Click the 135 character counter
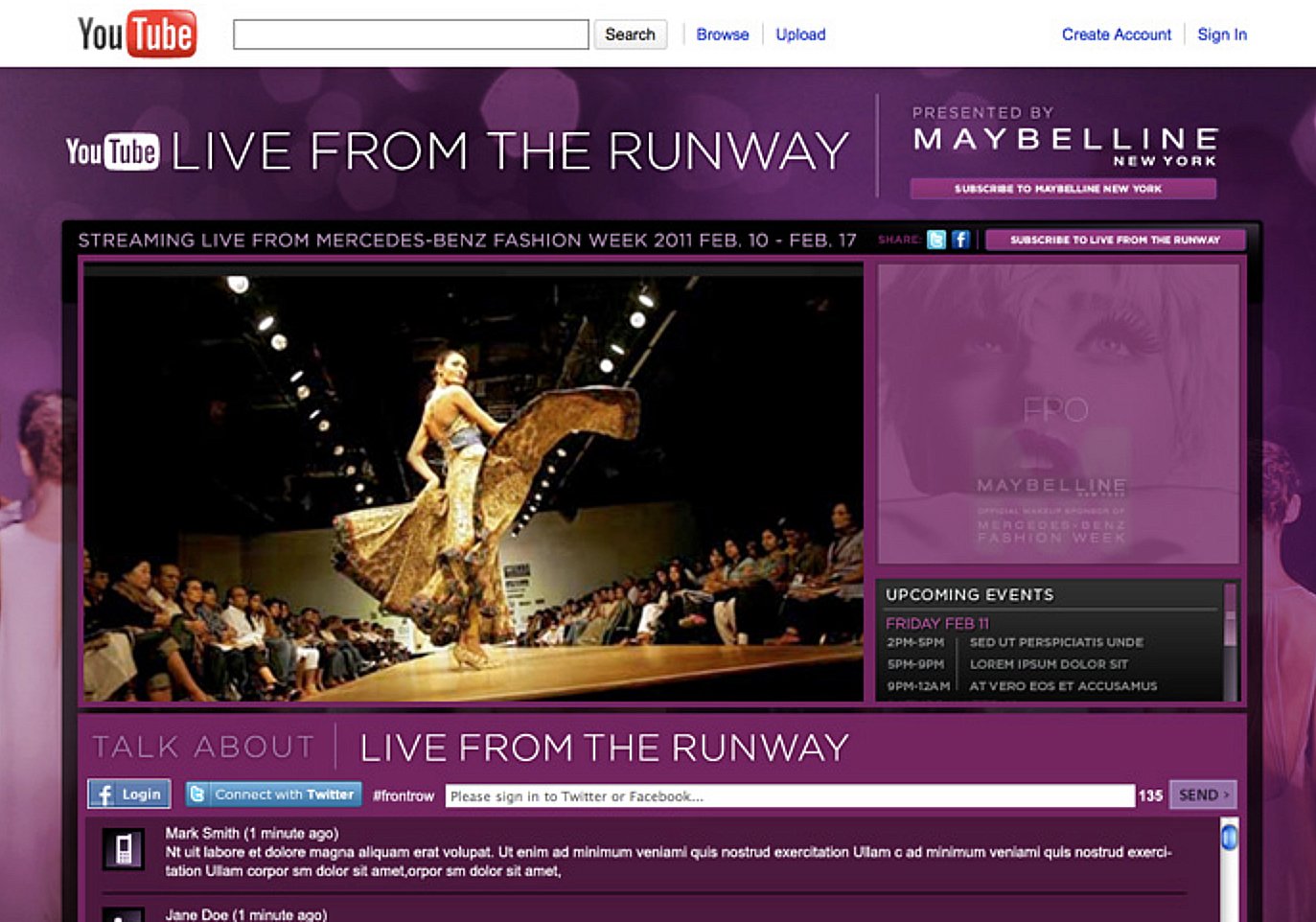Screen dimensions: 1316x922 1150,795
